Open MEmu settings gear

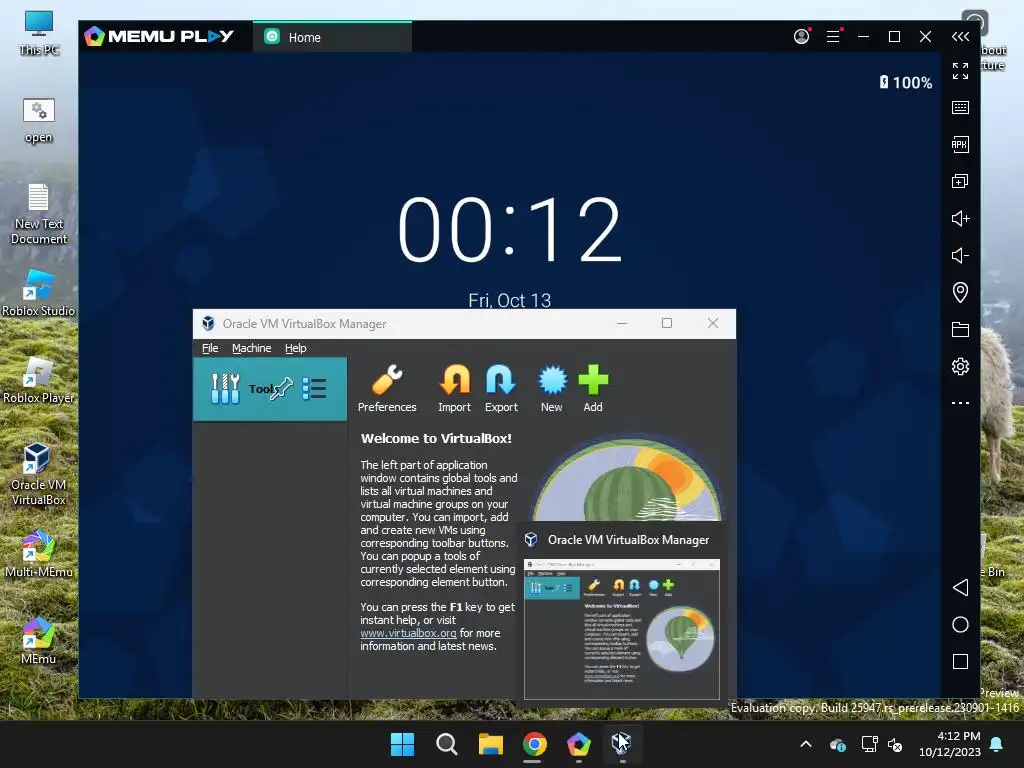[960, 366]
